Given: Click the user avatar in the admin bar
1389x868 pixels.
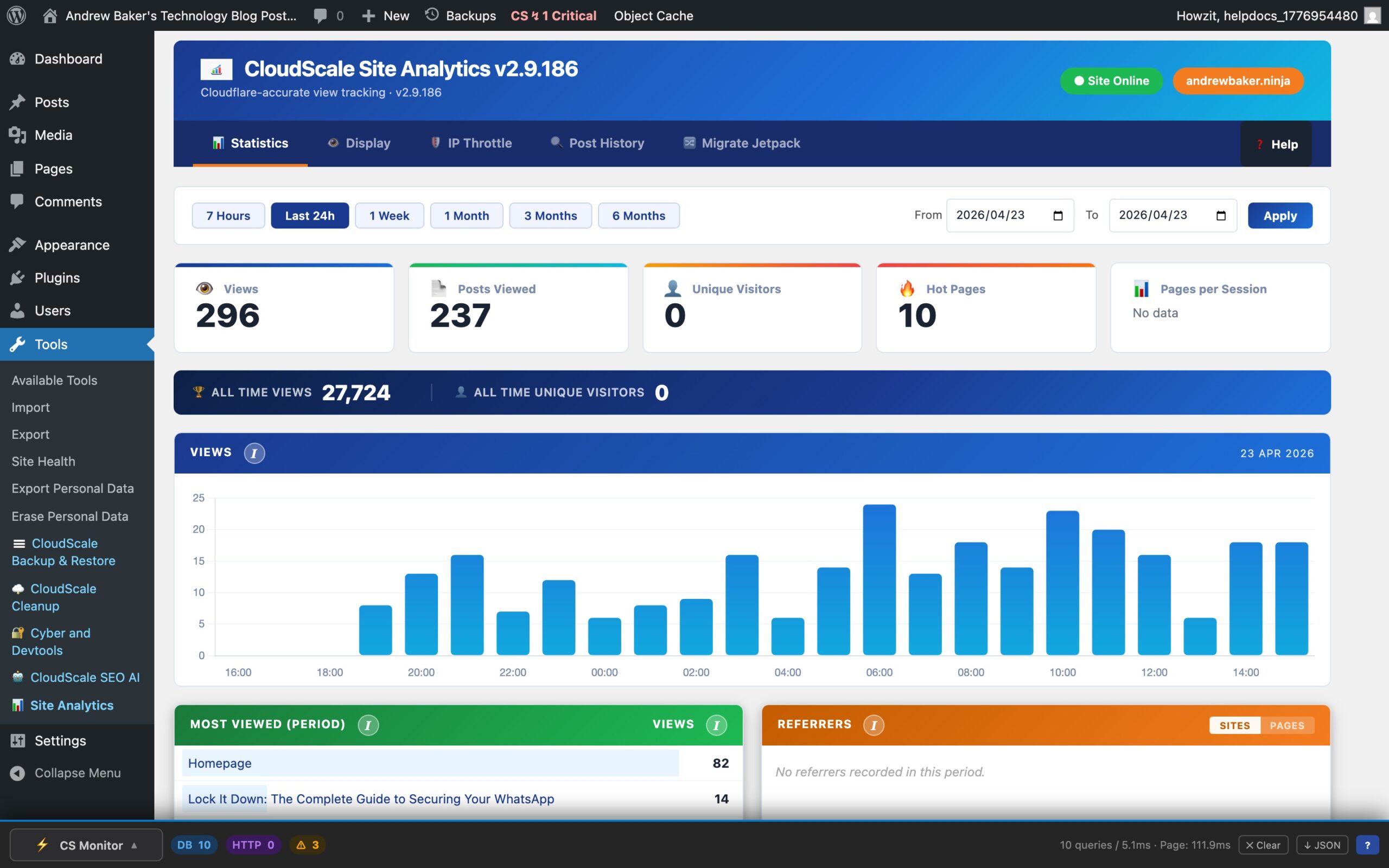Looking at the screenshot, I should tap(1372, 16).
